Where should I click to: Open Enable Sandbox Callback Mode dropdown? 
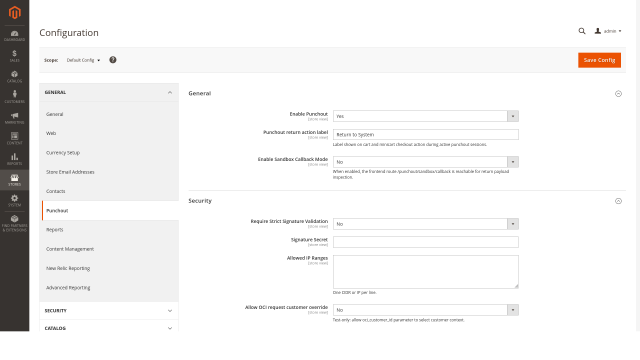(x=426, y=162)
